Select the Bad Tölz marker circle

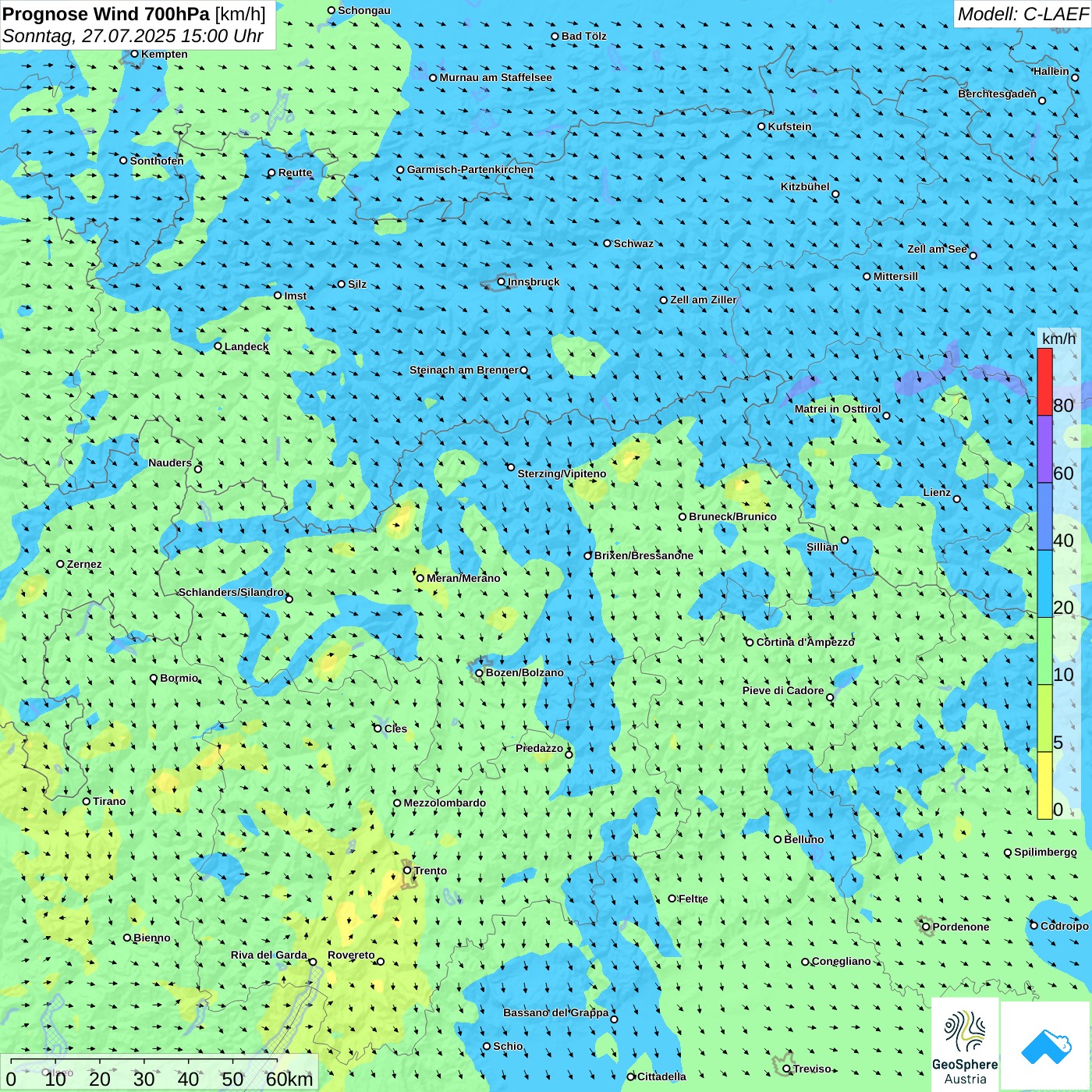click(x=555, y=36)
